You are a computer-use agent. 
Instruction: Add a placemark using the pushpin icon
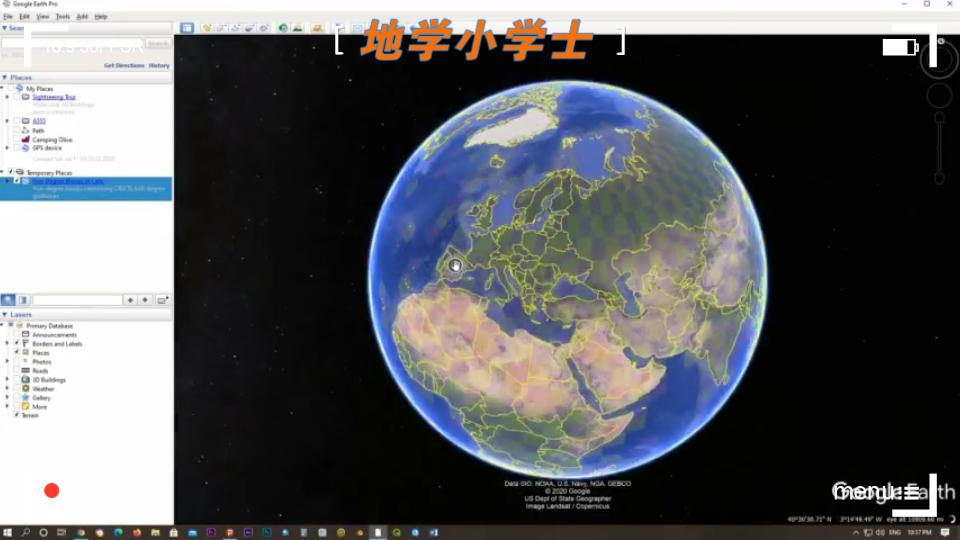[207, 28]
